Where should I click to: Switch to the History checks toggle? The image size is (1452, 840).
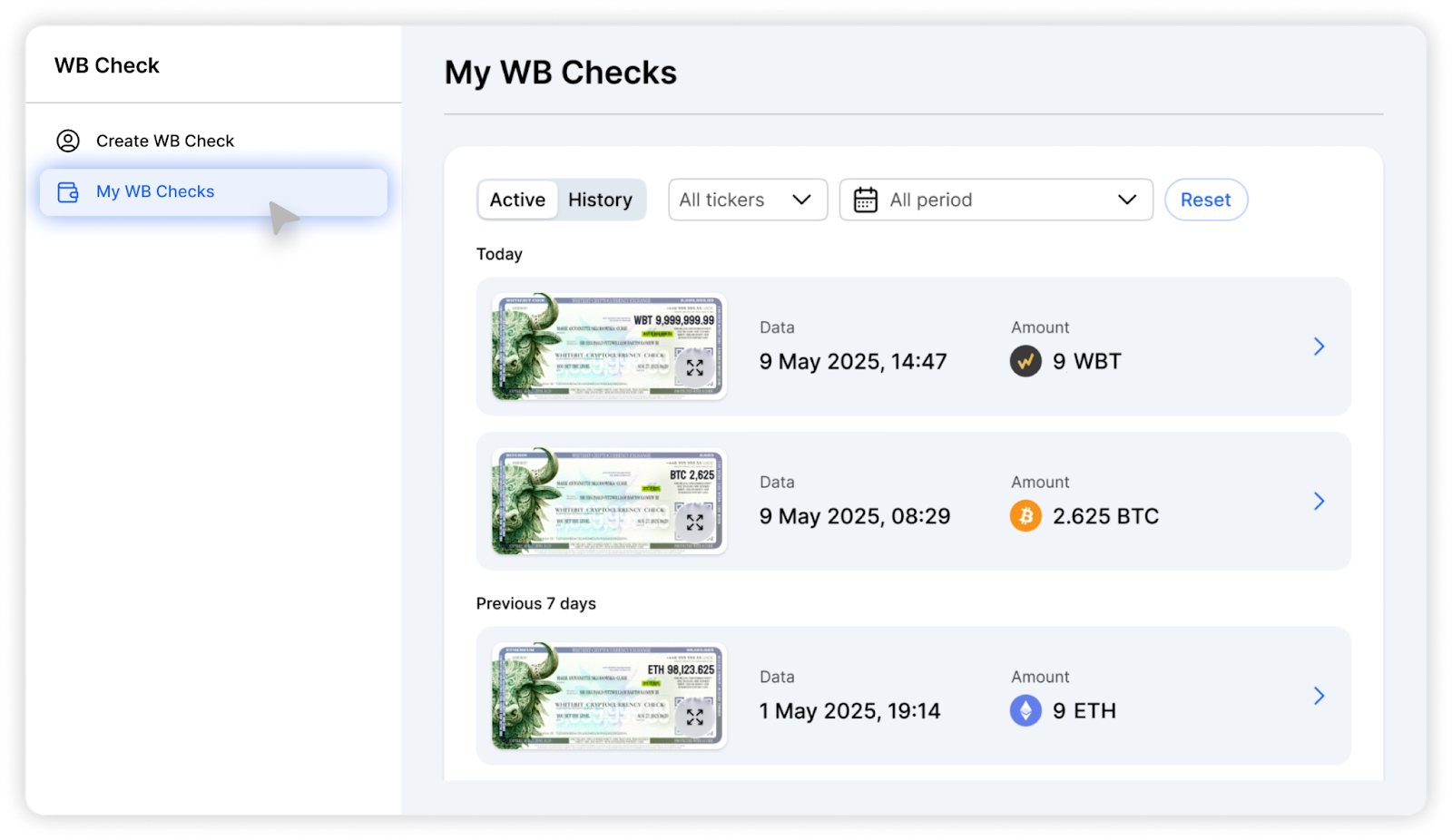(x=600, y=200)
